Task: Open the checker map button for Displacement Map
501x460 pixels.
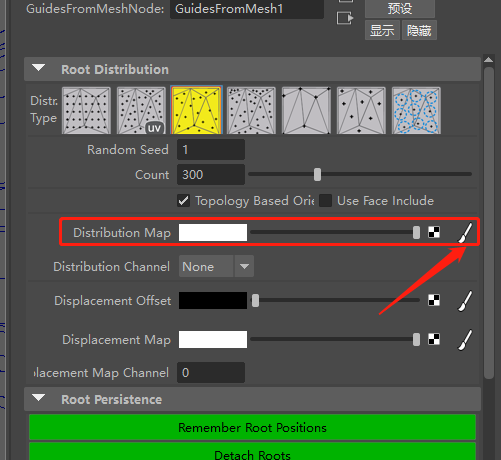Action: point(434,339)
